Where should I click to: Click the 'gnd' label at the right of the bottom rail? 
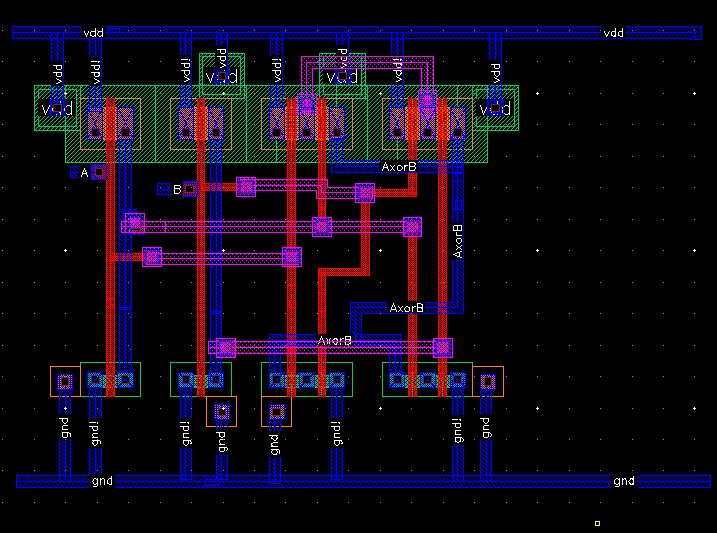click(x=624, y=481)
